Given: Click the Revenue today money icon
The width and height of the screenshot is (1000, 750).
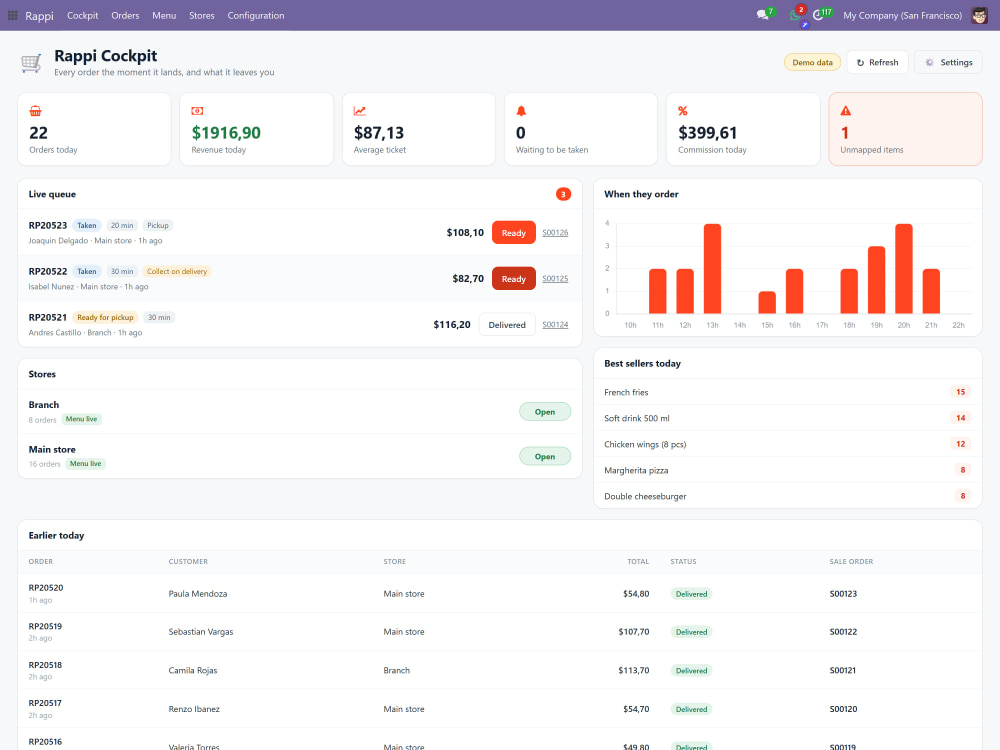Looking at the screenshot, I should [197, 111].
